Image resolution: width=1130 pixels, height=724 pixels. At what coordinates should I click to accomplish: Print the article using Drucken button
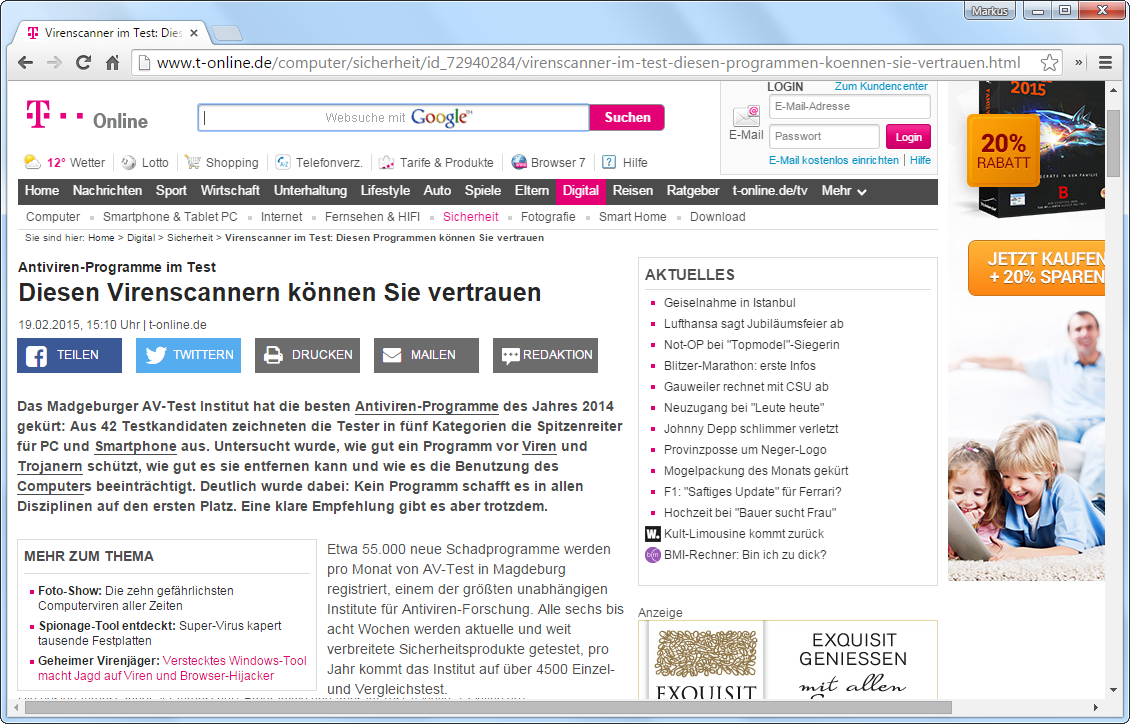pyautogui.click(x=307, y=355)
